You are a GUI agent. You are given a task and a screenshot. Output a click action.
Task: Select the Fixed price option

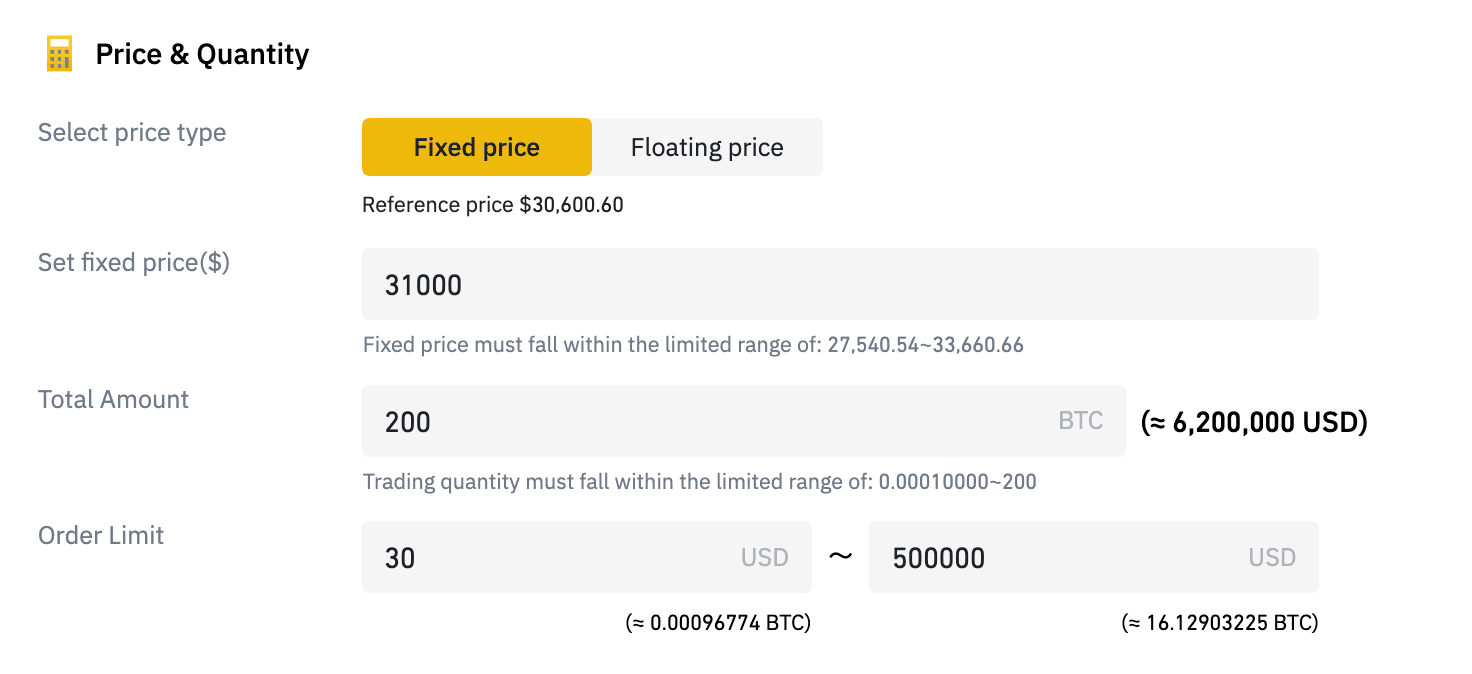pos(477,148)
